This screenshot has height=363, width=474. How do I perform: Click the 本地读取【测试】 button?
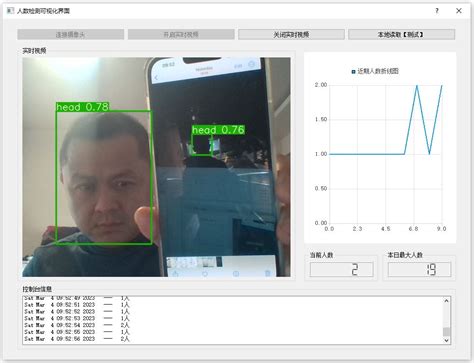pos(401,34)
